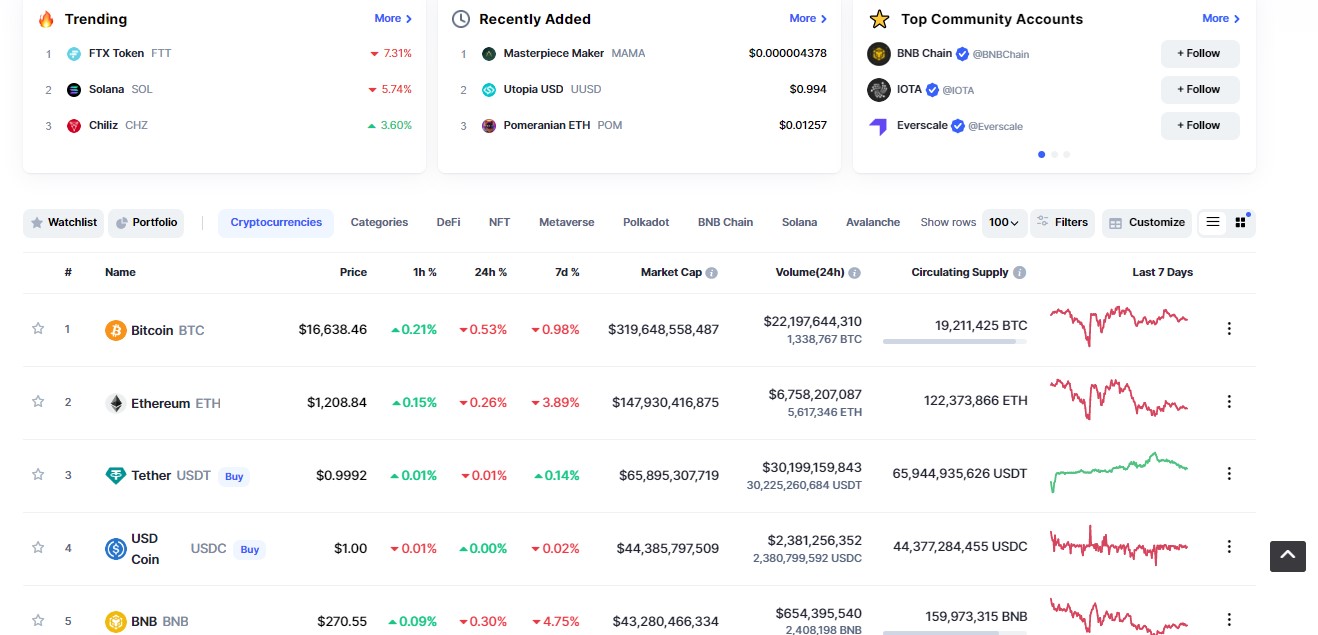Viewport: 1318px width, 635px height.
Task: Open the Ethereum name link
Action: [160, 403]
